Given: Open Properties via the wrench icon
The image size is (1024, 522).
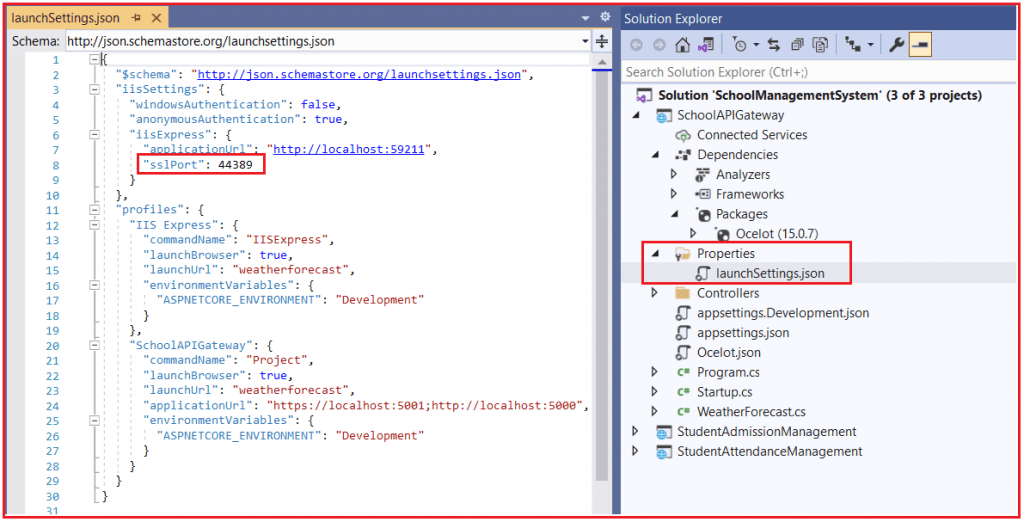Looking at the screenshot, I should click(x=896, y=45).
